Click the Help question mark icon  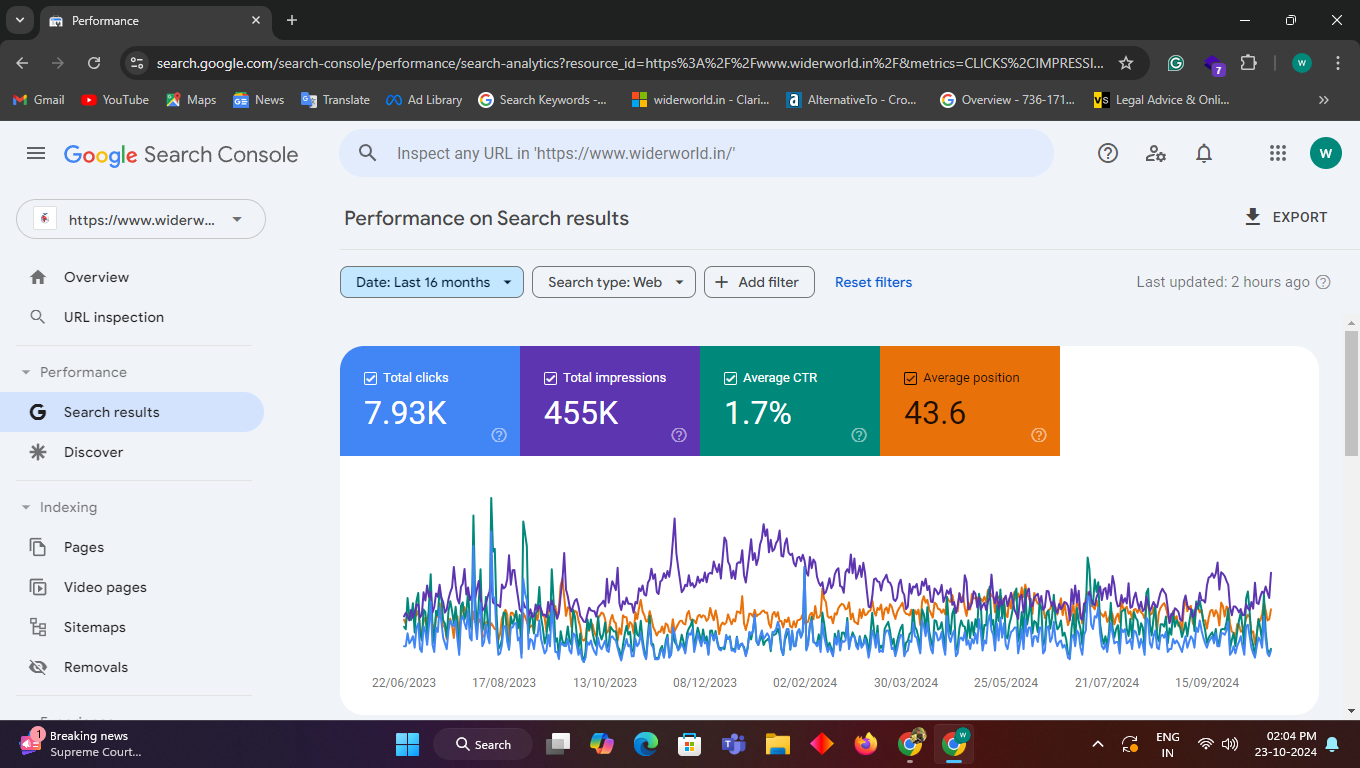(x=1107, y=153)
